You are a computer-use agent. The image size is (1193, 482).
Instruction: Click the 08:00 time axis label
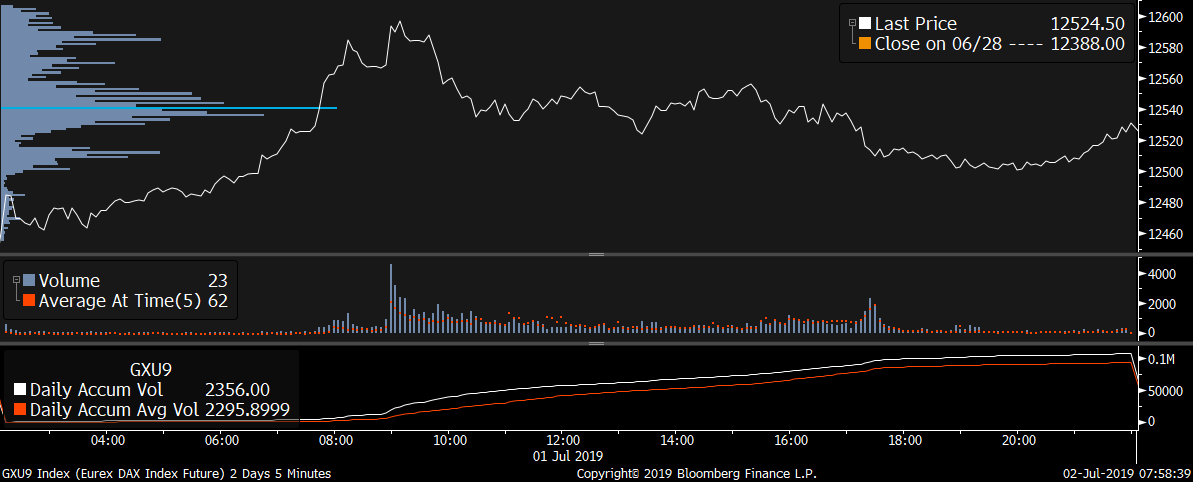click(x=335, y=440)
